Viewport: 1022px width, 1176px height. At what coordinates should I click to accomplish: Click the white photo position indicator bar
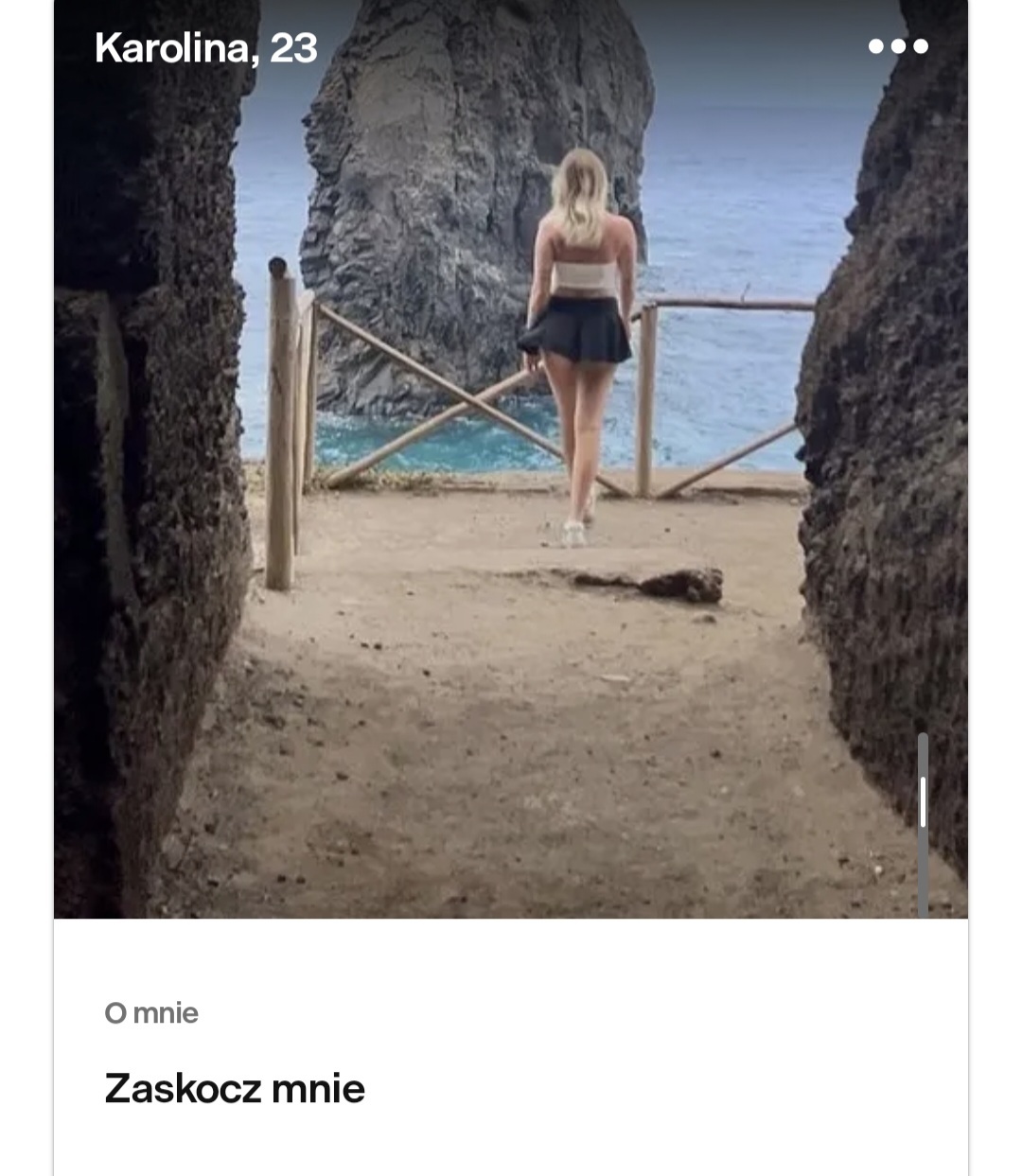click(923, 802)
